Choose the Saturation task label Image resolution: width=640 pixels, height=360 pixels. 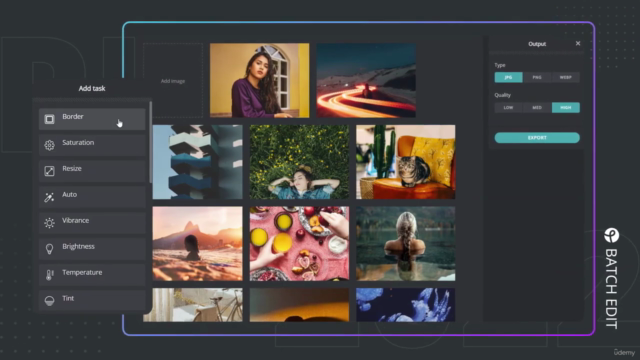tap(78, 142)
